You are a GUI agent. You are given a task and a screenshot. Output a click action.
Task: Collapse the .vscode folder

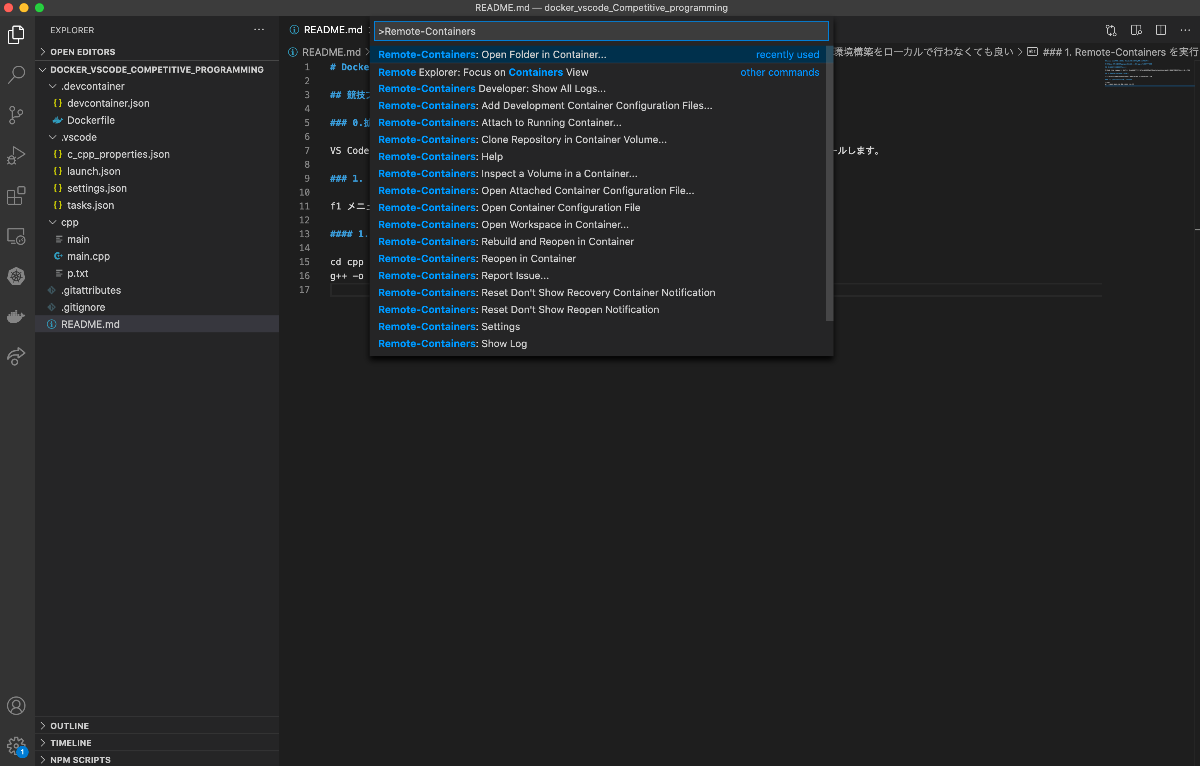click(x=157, y=137)
